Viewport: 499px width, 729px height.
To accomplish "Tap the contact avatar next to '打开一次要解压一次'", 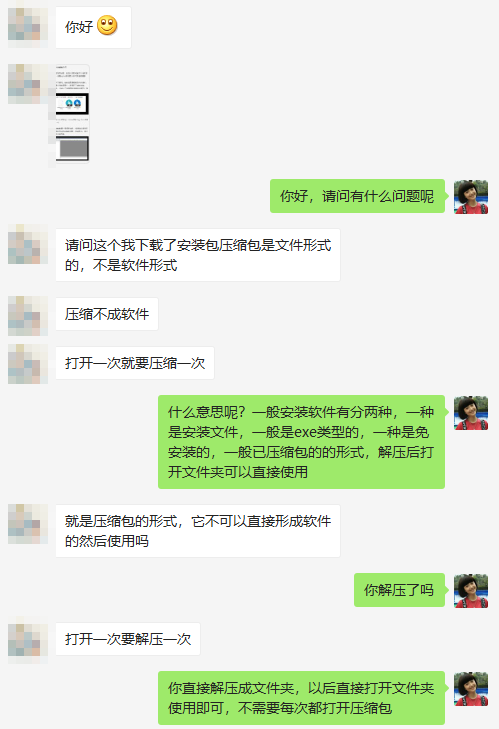I will coord(28,640).
